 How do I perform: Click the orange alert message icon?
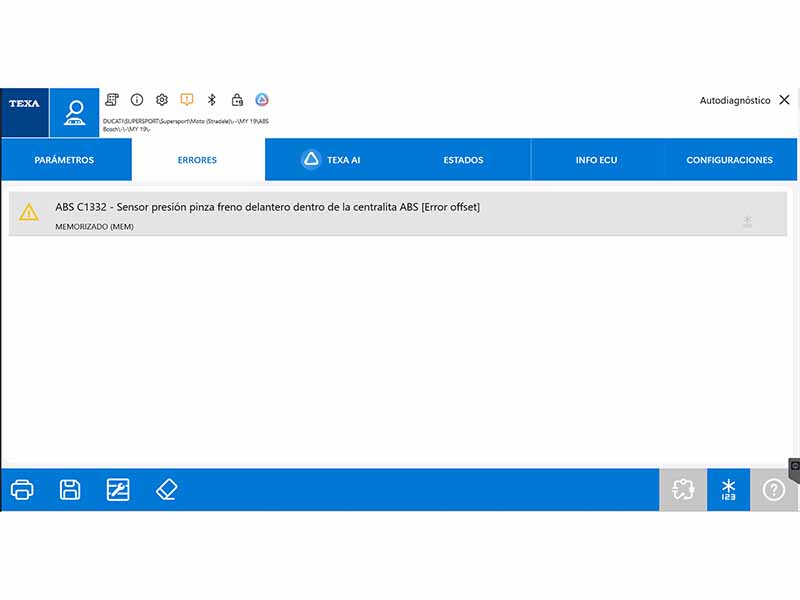click(187, 99)
